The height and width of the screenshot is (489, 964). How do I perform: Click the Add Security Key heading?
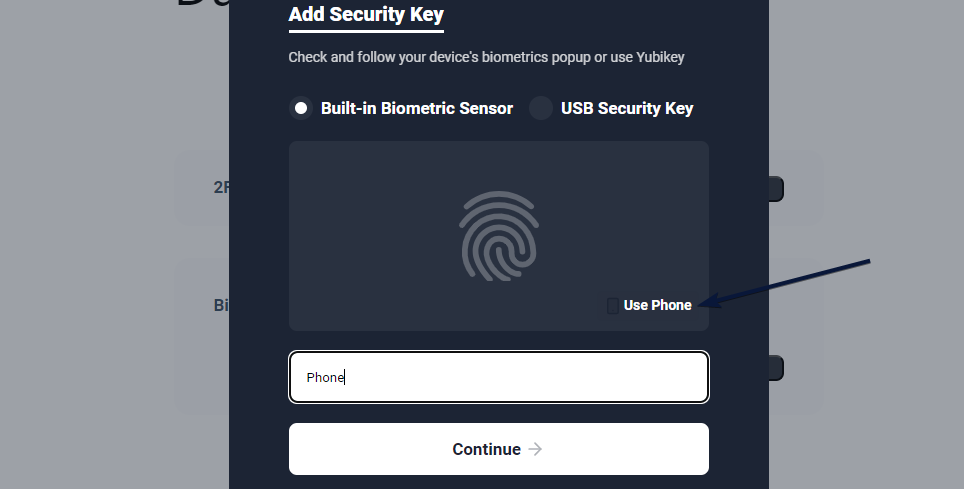coord(366,15)
